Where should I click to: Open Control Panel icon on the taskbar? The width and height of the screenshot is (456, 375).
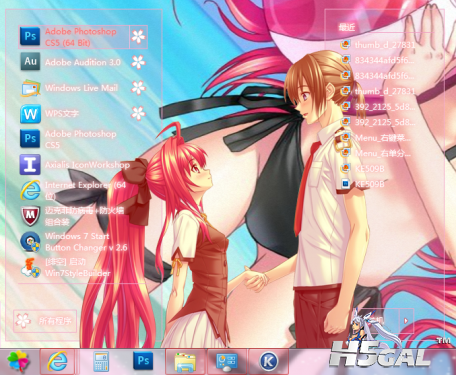click(227, 361)
